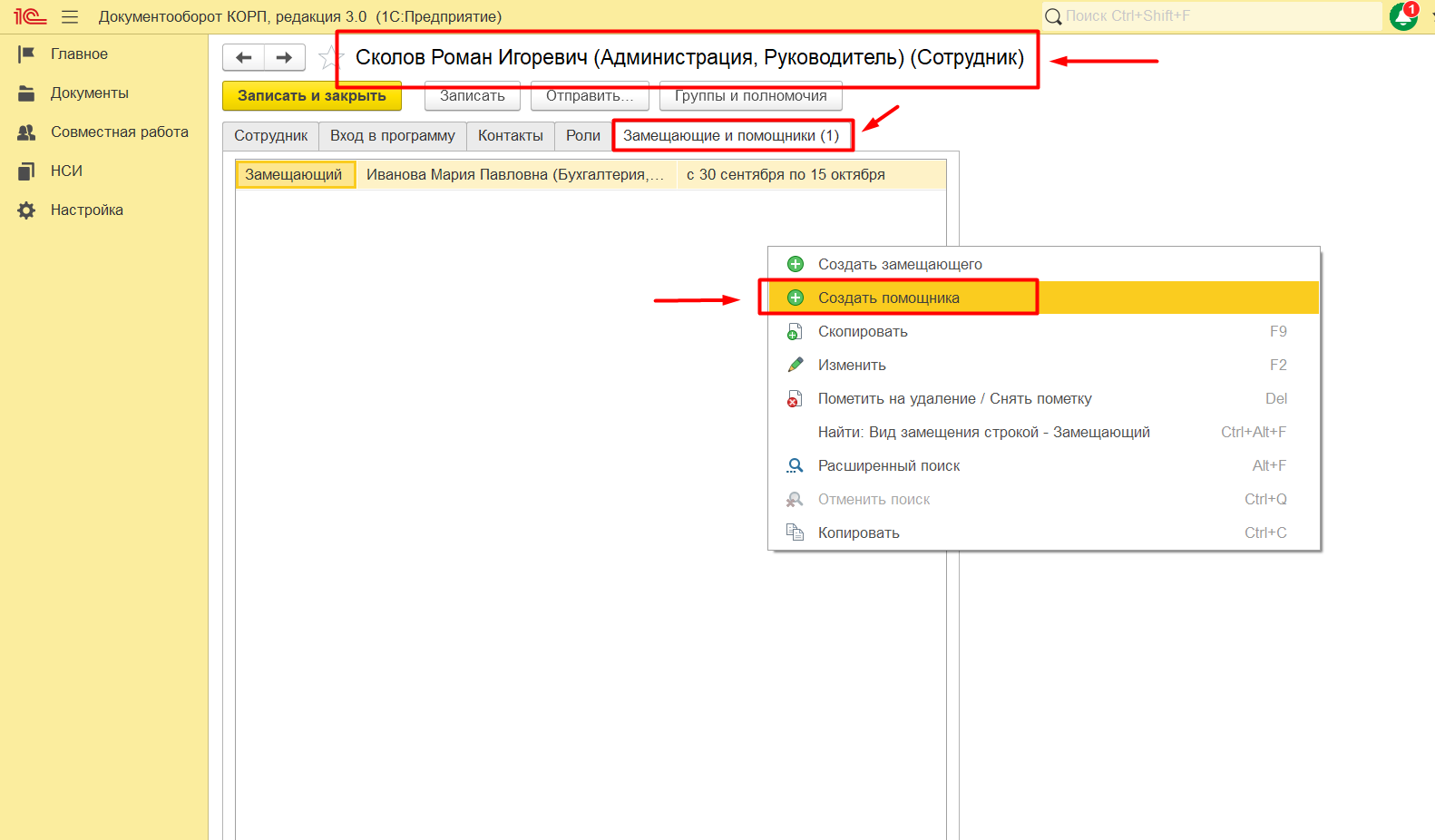Click the gear icon for Настройка
The image size is (1435, 840).
click(x=26, y=210)
